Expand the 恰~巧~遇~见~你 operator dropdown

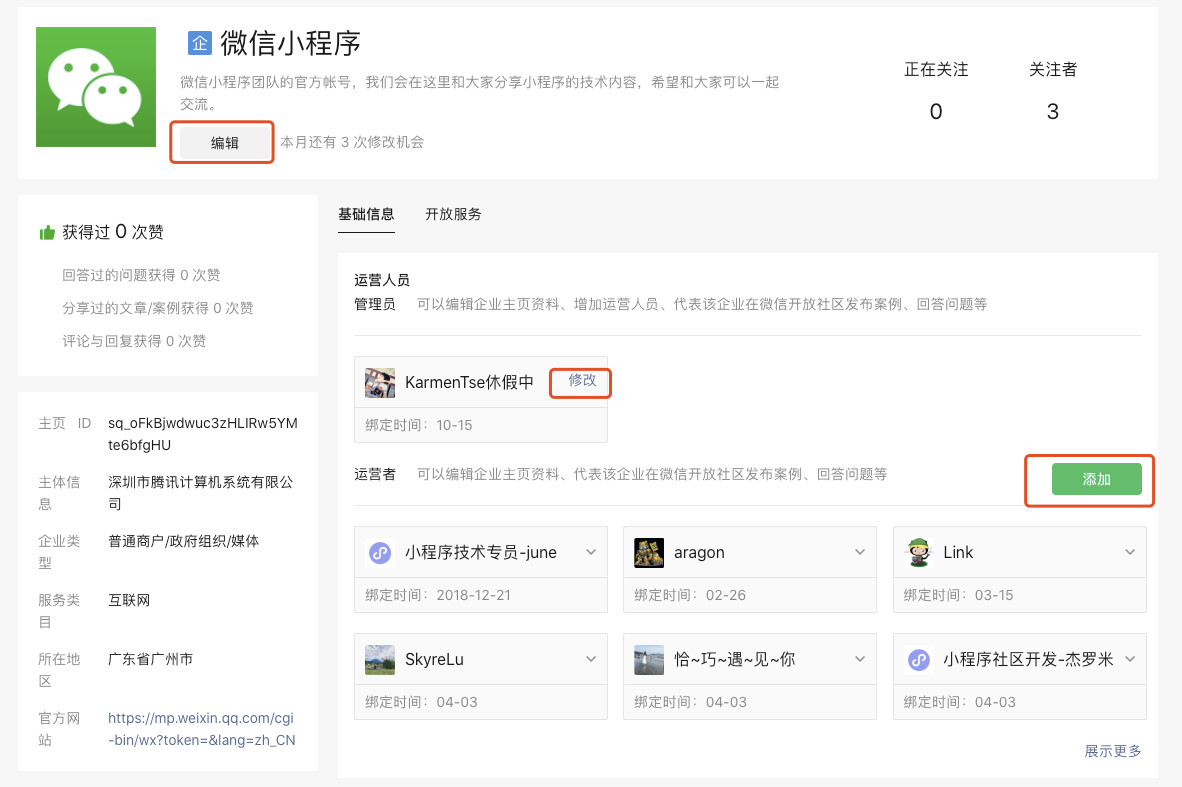860,659
